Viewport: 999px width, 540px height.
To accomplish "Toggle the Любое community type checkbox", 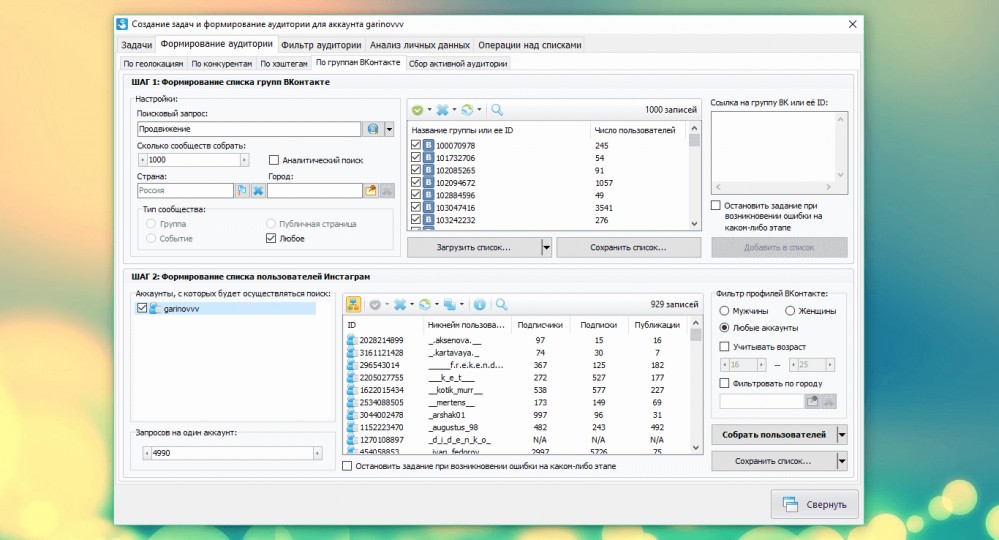I will (x=271, y=238).
